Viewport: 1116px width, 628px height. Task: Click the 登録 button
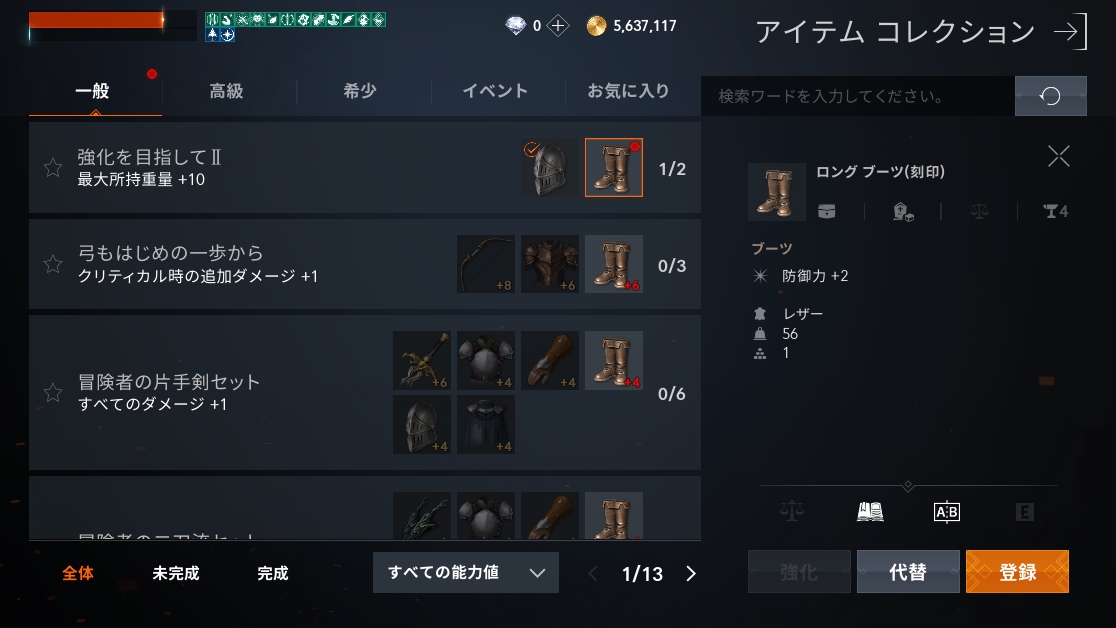click(1017, 572)
